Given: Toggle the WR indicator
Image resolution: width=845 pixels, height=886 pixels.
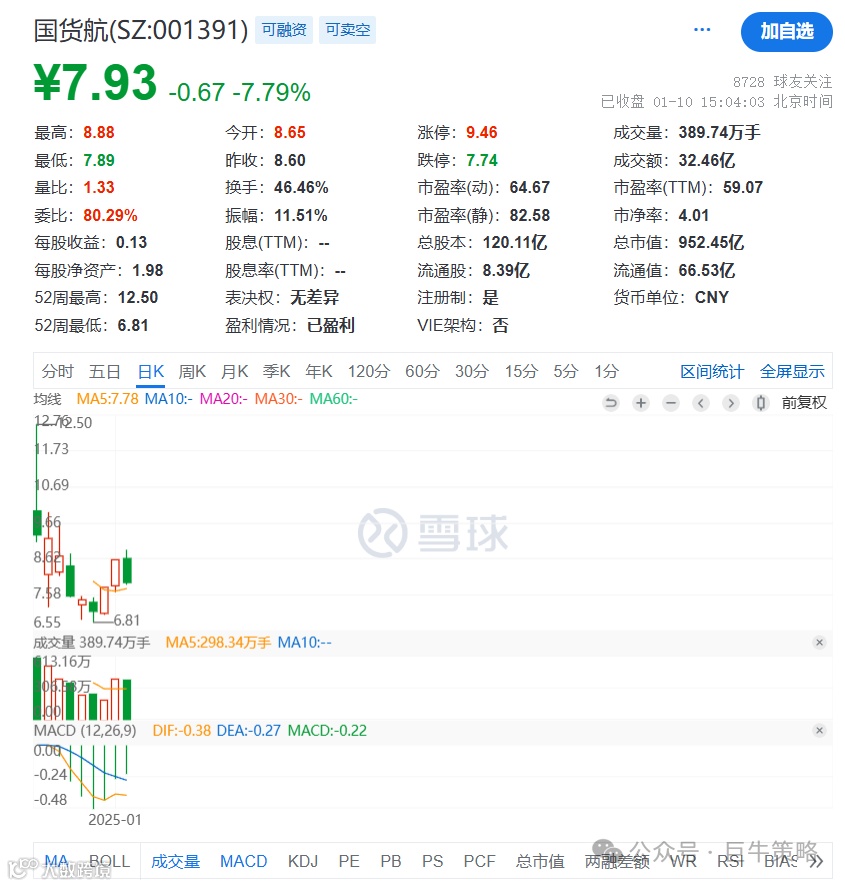Looking at the screenshot, I should click(x=683, y=861).
